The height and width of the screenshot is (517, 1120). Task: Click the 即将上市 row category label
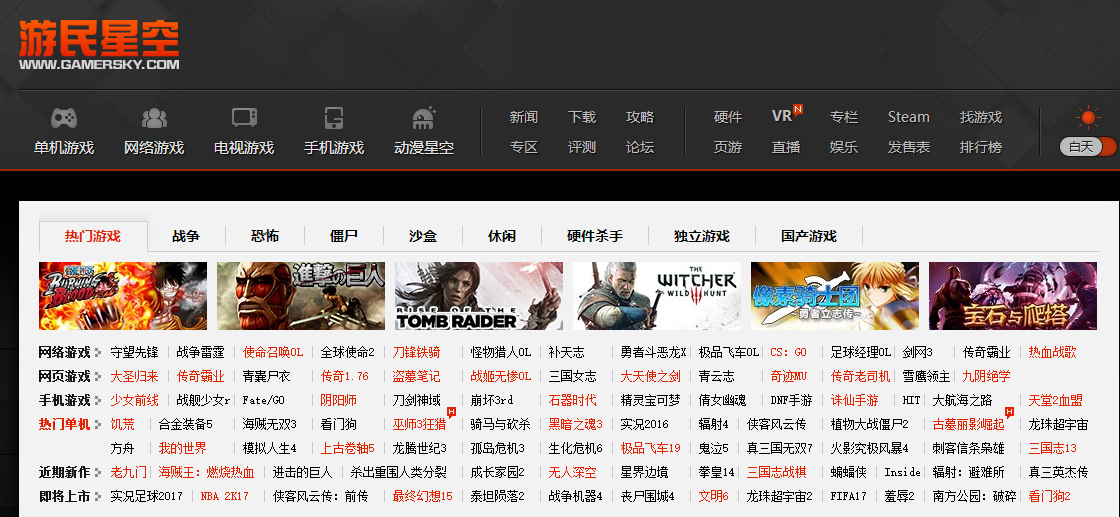64,496
